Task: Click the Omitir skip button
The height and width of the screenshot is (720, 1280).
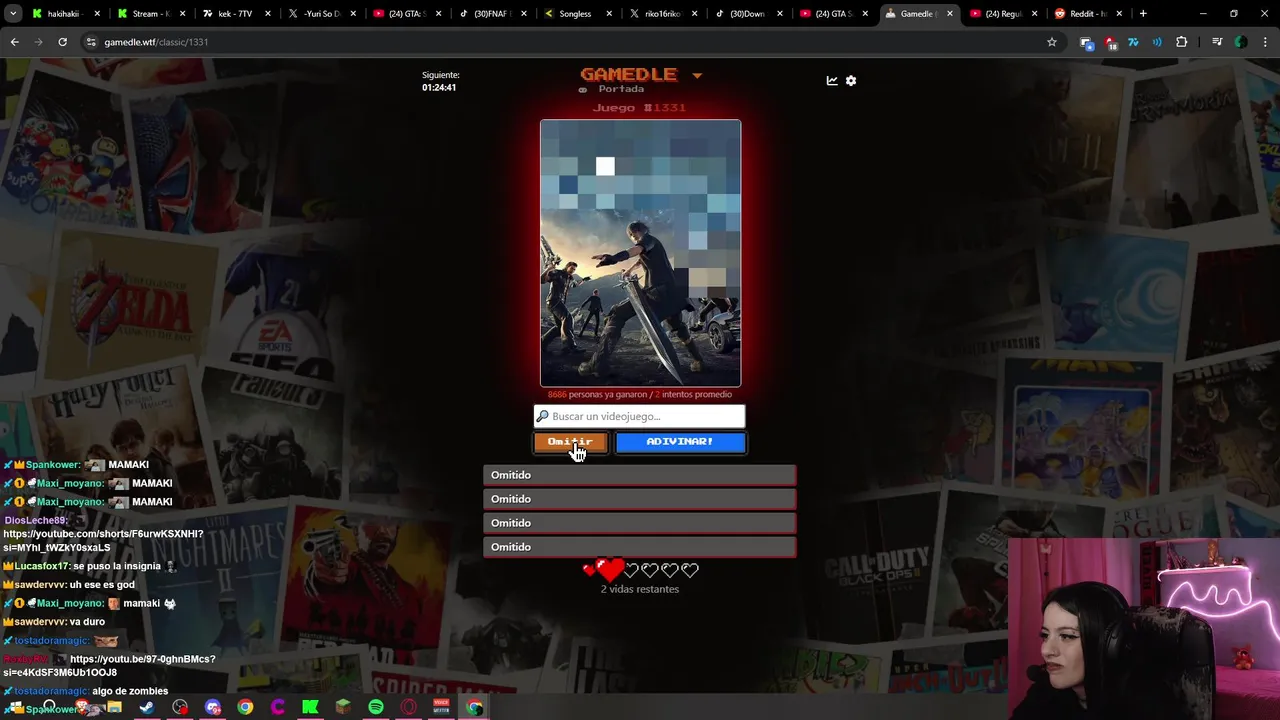Action: 570,442
